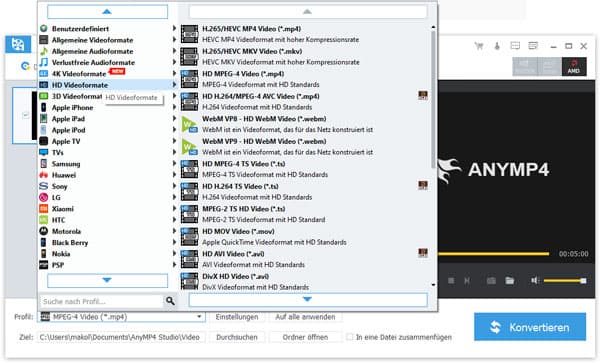The image size is (600, 363).
Task: Click the Huawei logo icon
Action: point(44,175)
